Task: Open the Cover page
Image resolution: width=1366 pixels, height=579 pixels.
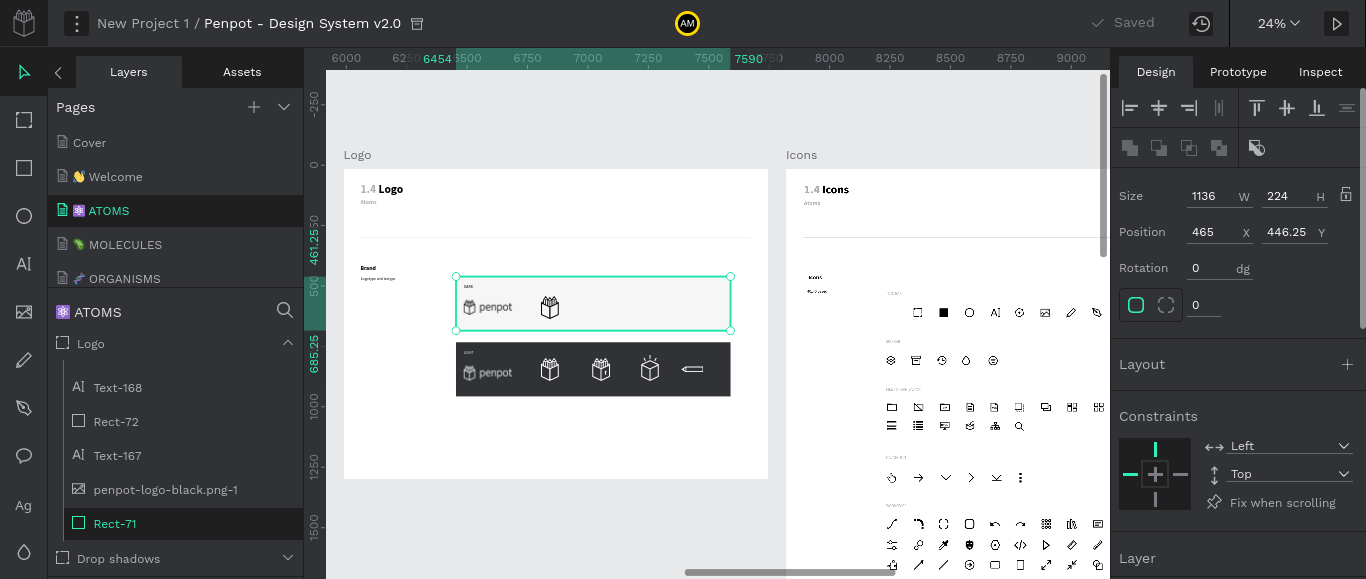Action: [x=176, y=143]
